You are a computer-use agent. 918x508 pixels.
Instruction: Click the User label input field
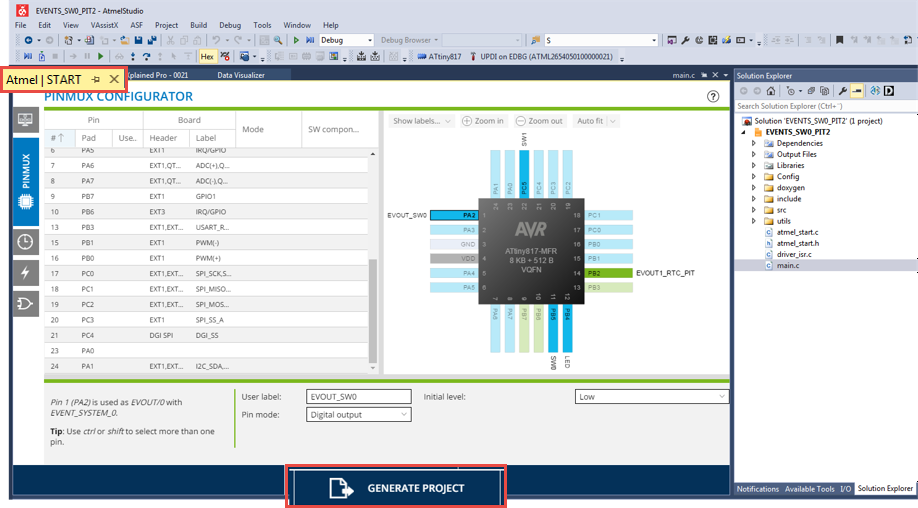[358, 397]
